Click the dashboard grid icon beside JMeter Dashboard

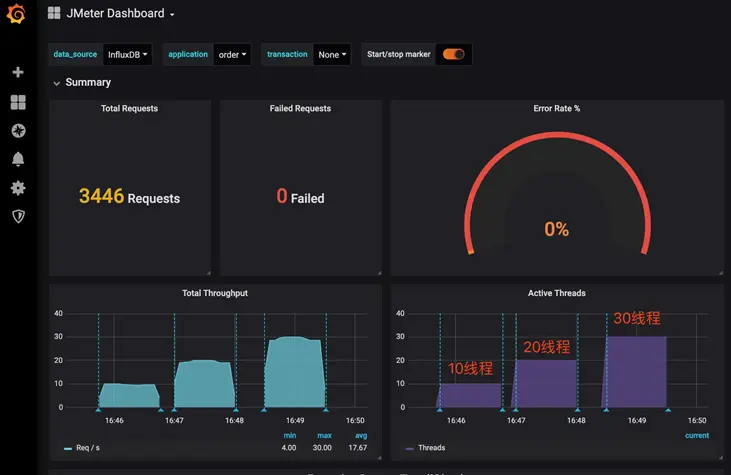point(54,13)
